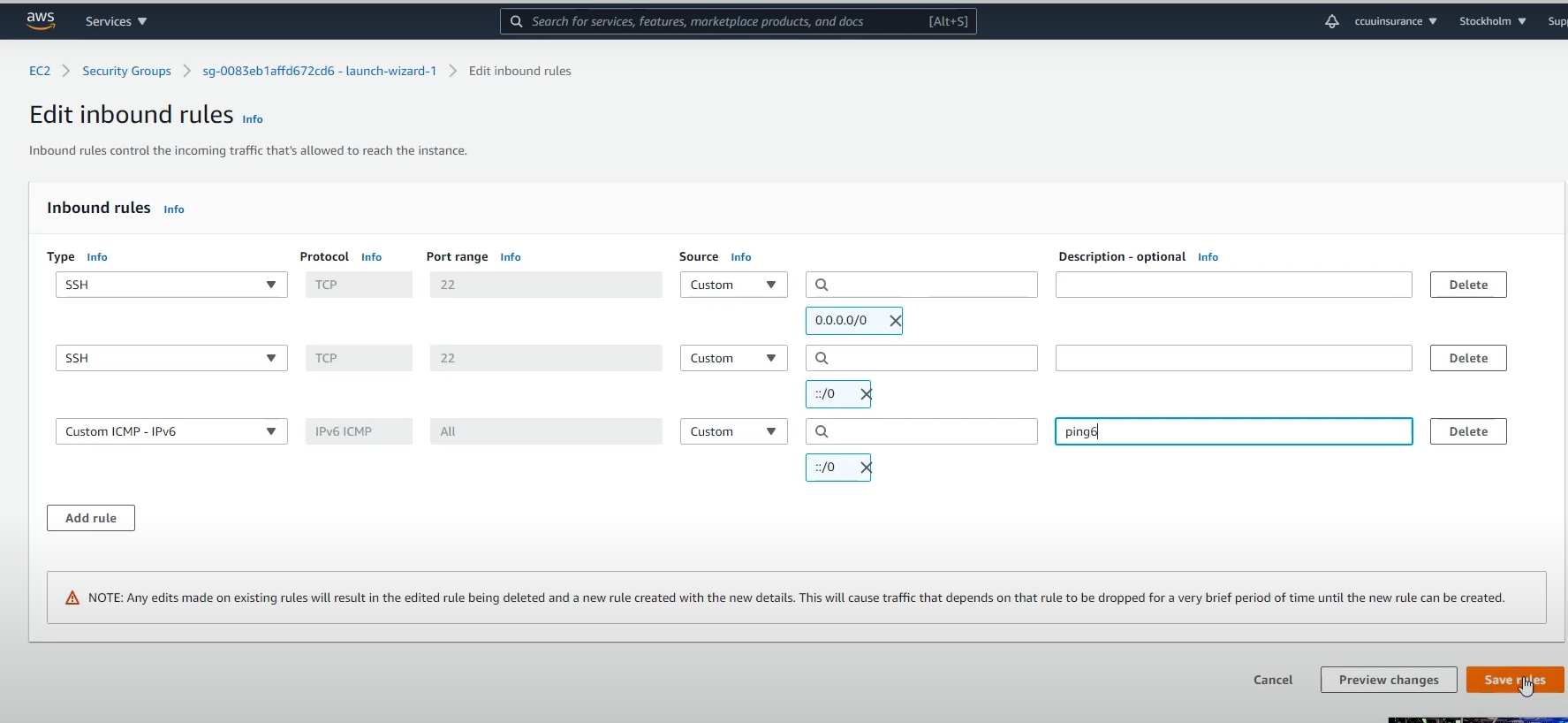Click the ping6 description field
This screenshot has width=1568, height=723.
1233,431
